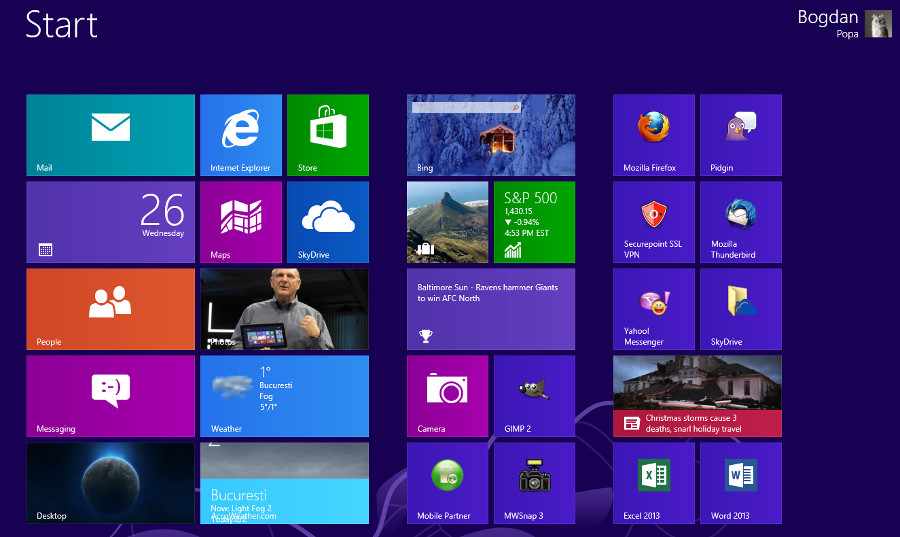Click the Bing search box
The image size is (900, 537).
click(x=466, y=107)
